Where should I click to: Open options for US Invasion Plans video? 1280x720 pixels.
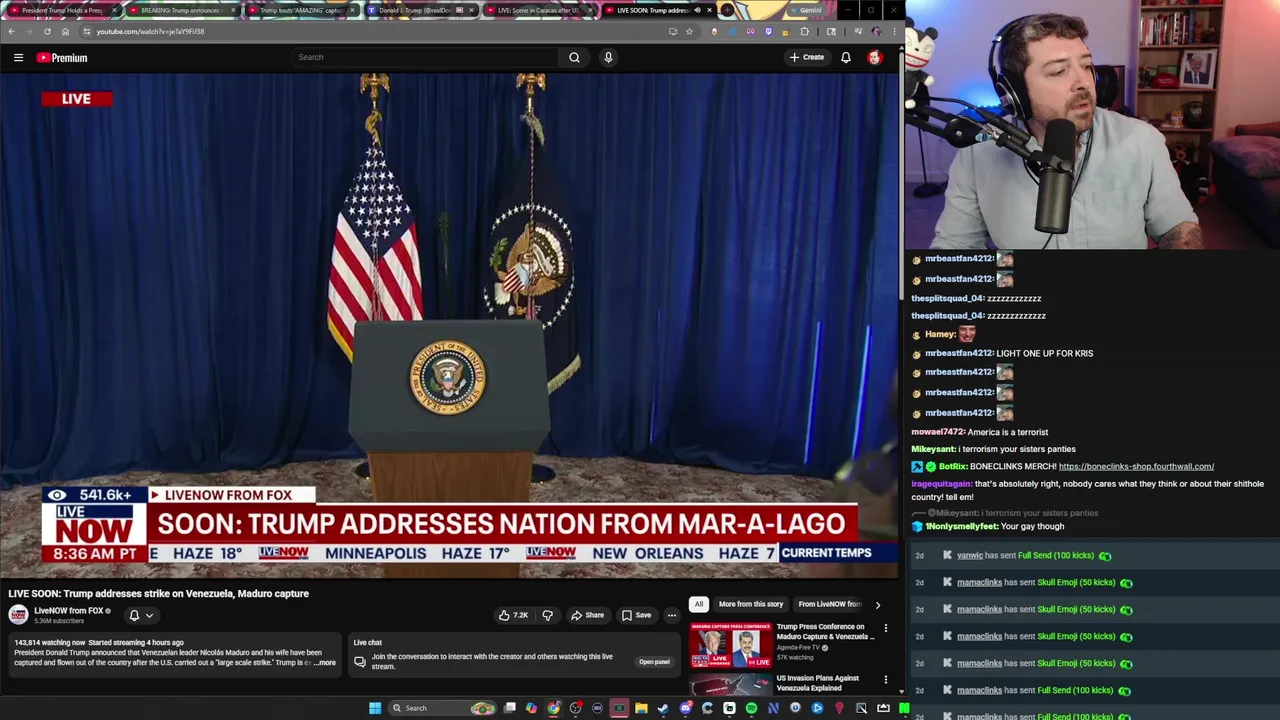885,680
